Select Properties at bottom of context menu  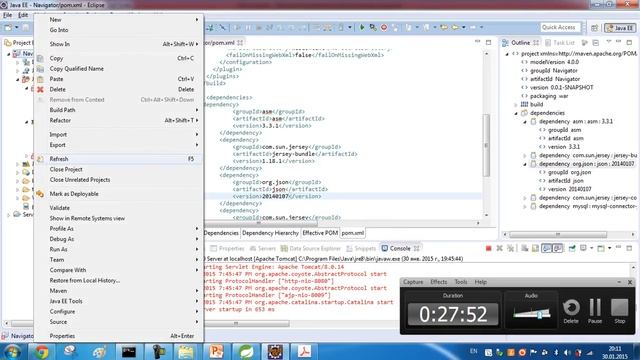(x=118, y=336)
